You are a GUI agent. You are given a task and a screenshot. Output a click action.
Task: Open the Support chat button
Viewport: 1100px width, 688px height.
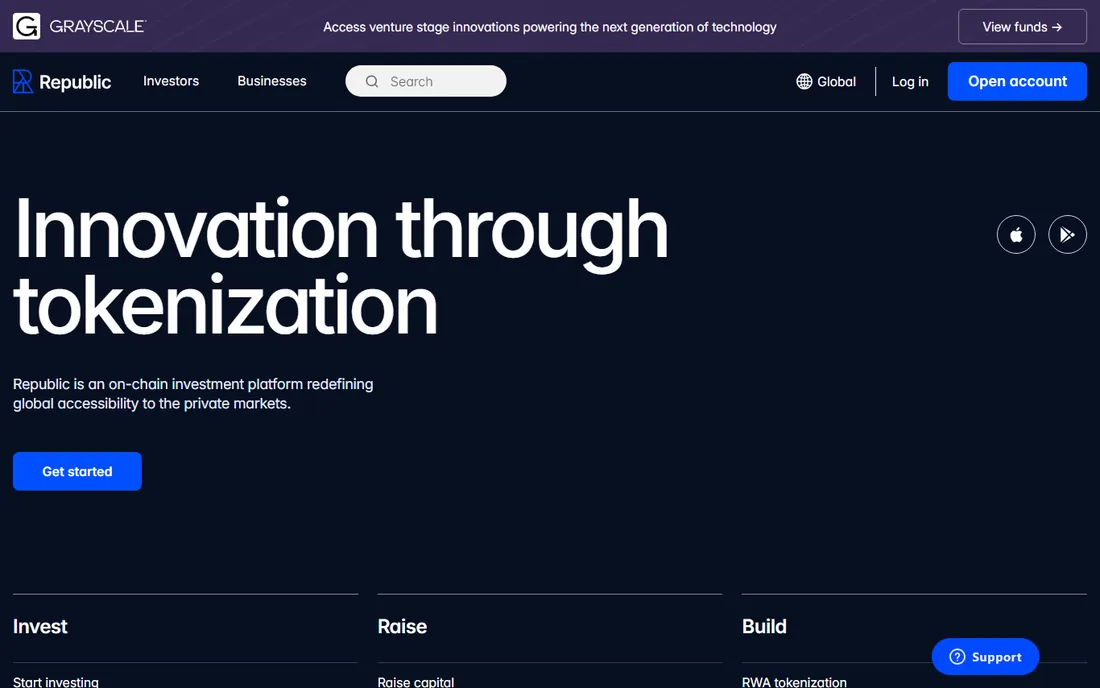coord(985,656)
